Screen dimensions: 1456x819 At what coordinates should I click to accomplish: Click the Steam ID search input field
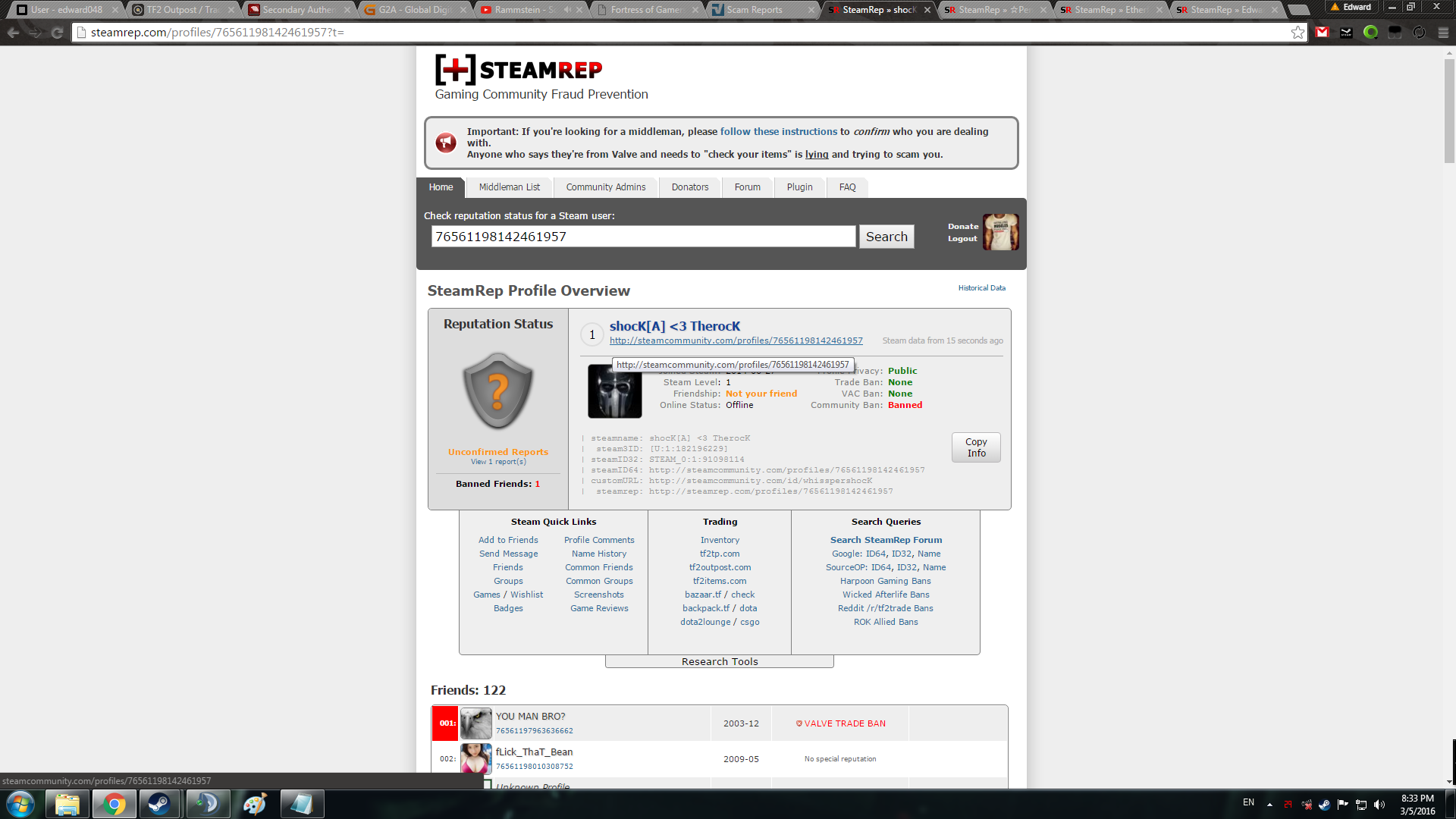point(643,237)
